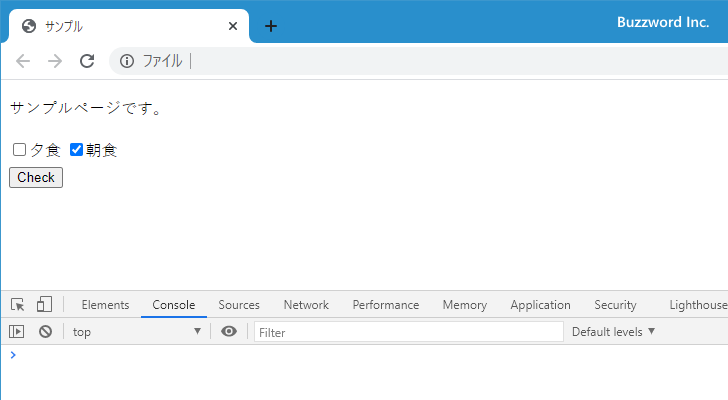The image size is (728, 400).
Task: Open the Elements panel tab
Action: pyautogui.click(x=105, y=305)
